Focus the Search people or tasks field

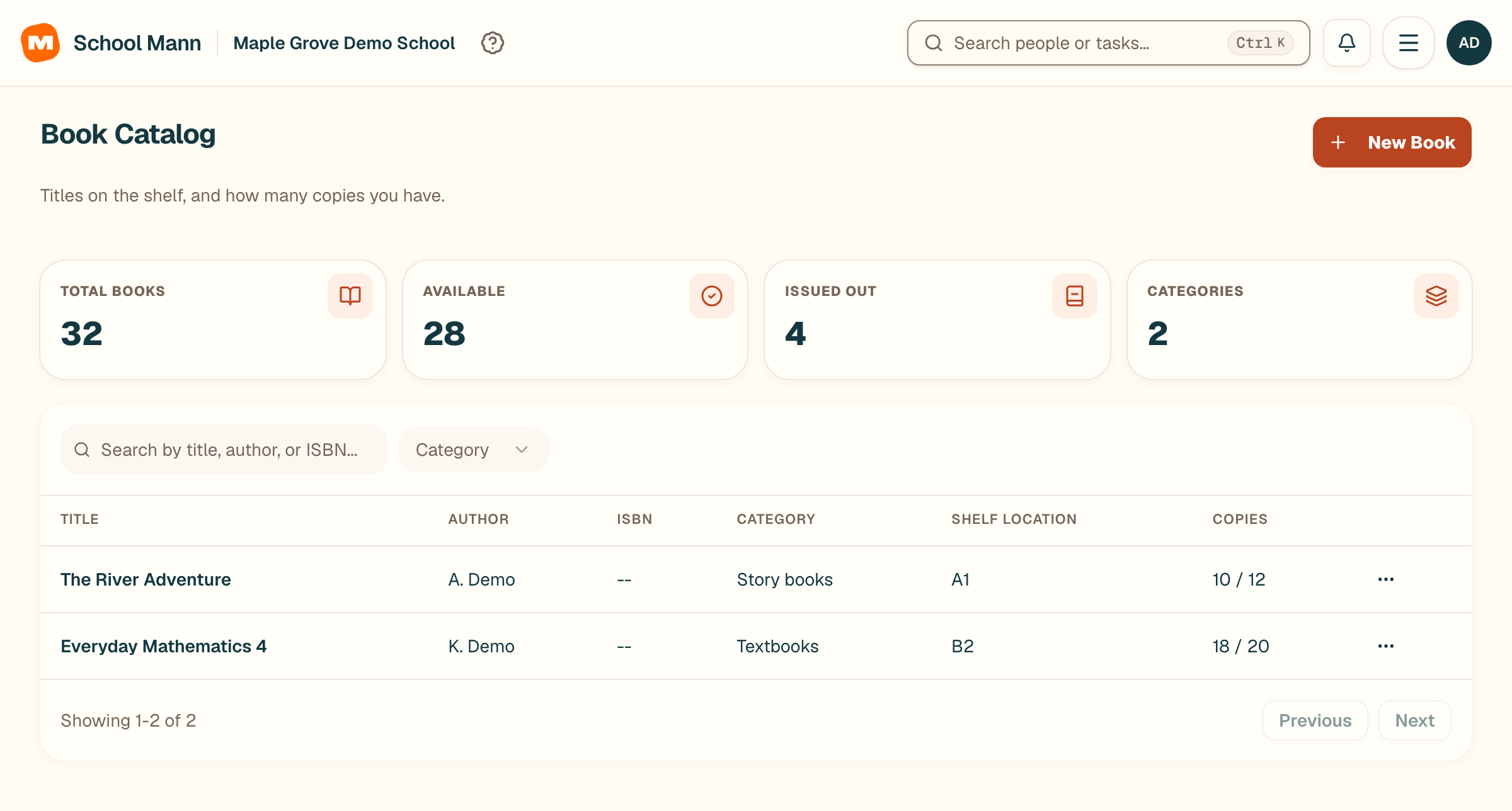point(1108,43)
